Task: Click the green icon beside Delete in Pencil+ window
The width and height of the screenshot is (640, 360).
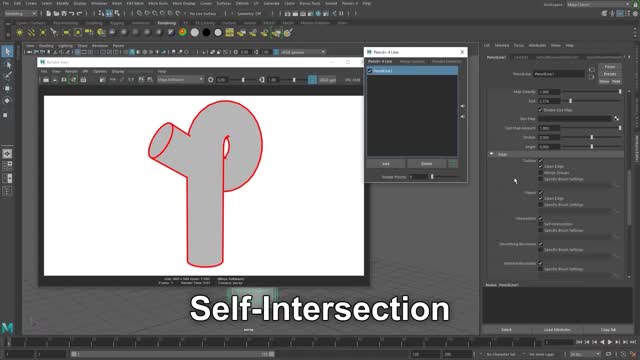Action: [453, 164]
